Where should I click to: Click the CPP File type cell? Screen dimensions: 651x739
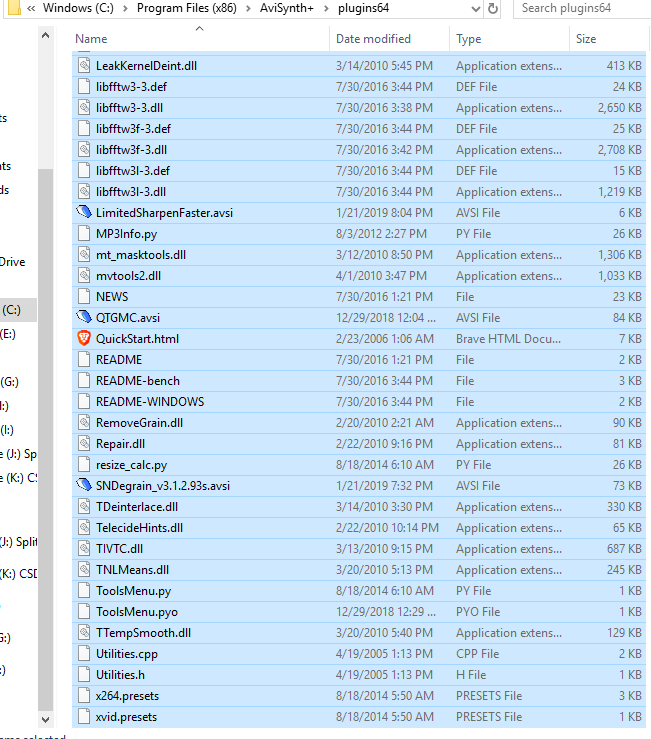click(477, 654)
